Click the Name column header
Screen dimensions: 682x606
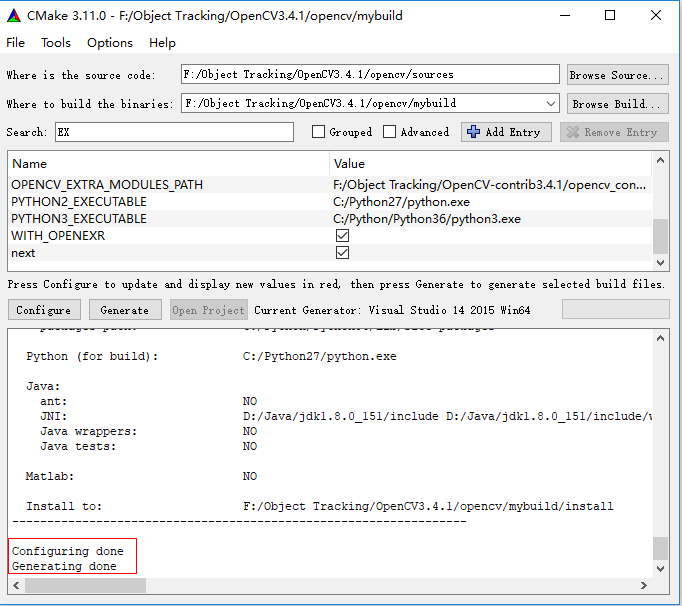point(29,164)
